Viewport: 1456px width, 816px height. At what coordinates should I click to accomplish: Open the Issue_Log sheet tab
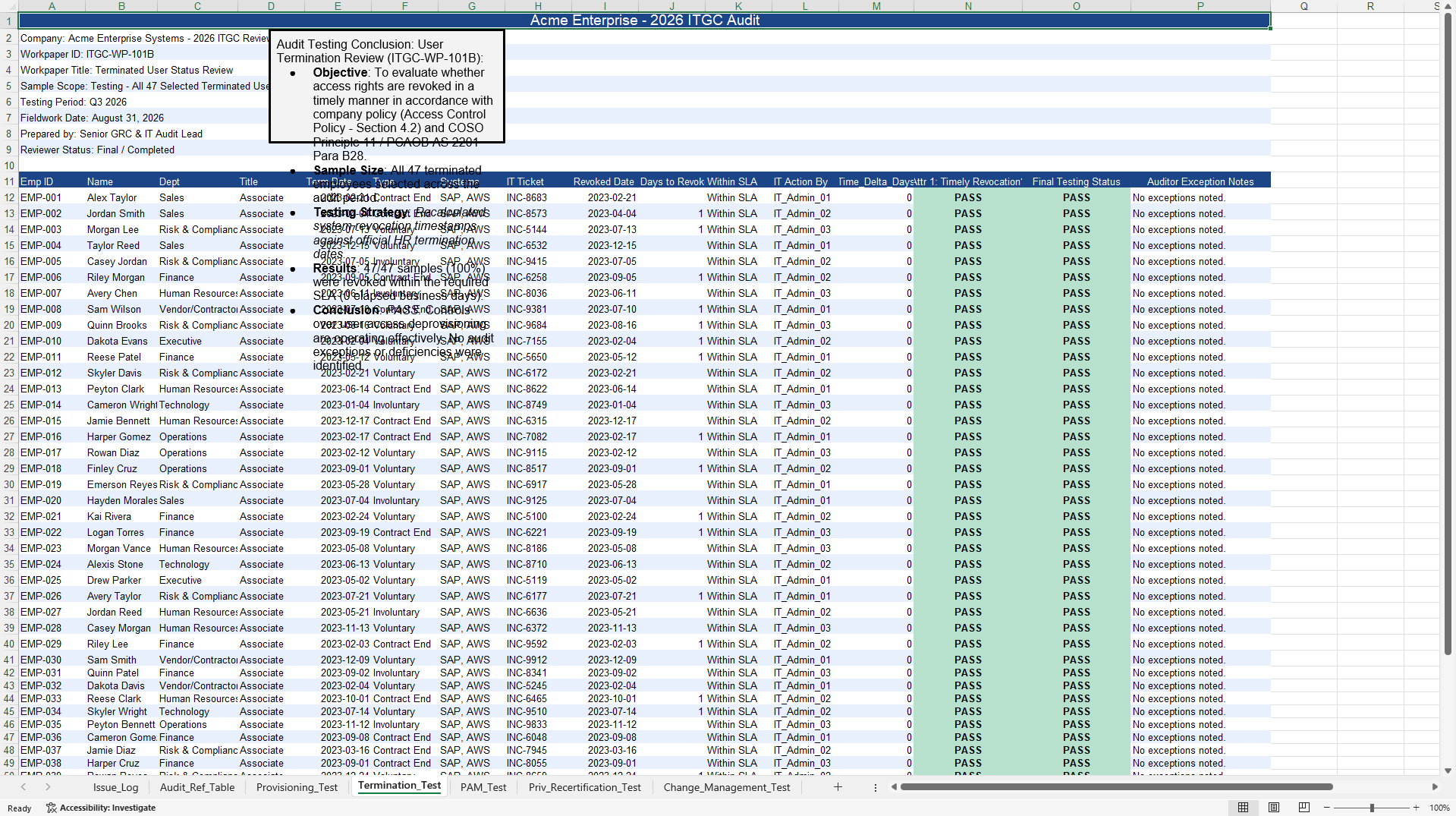(x=115, y=787)
